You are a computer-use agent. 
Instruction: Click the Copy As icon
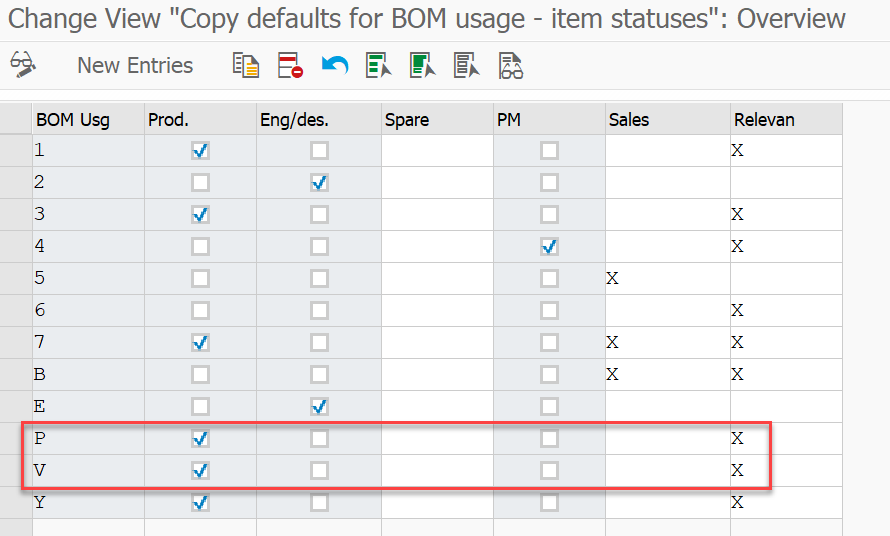tap(246, 65)
